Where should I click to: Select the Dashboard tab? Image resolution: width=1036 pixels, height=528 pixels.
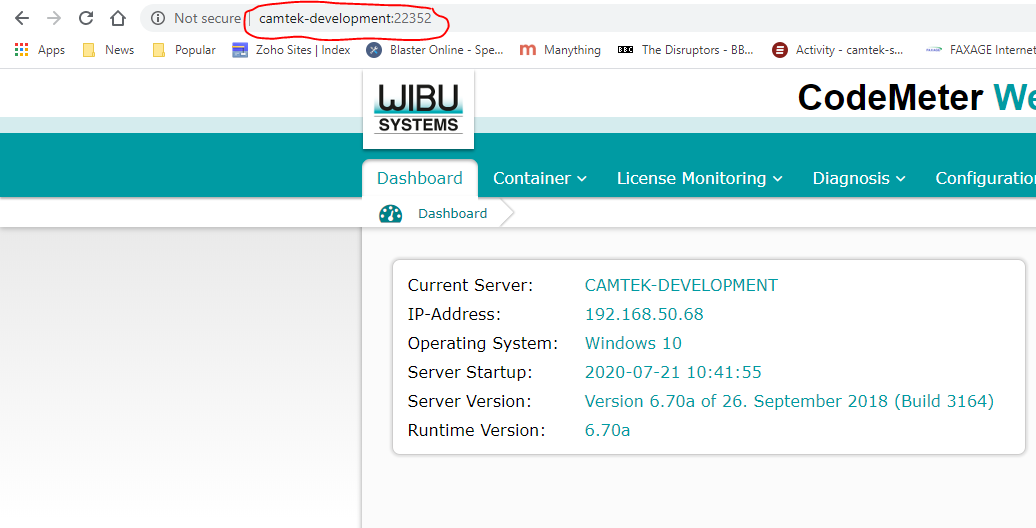click(x=420, y=178)
